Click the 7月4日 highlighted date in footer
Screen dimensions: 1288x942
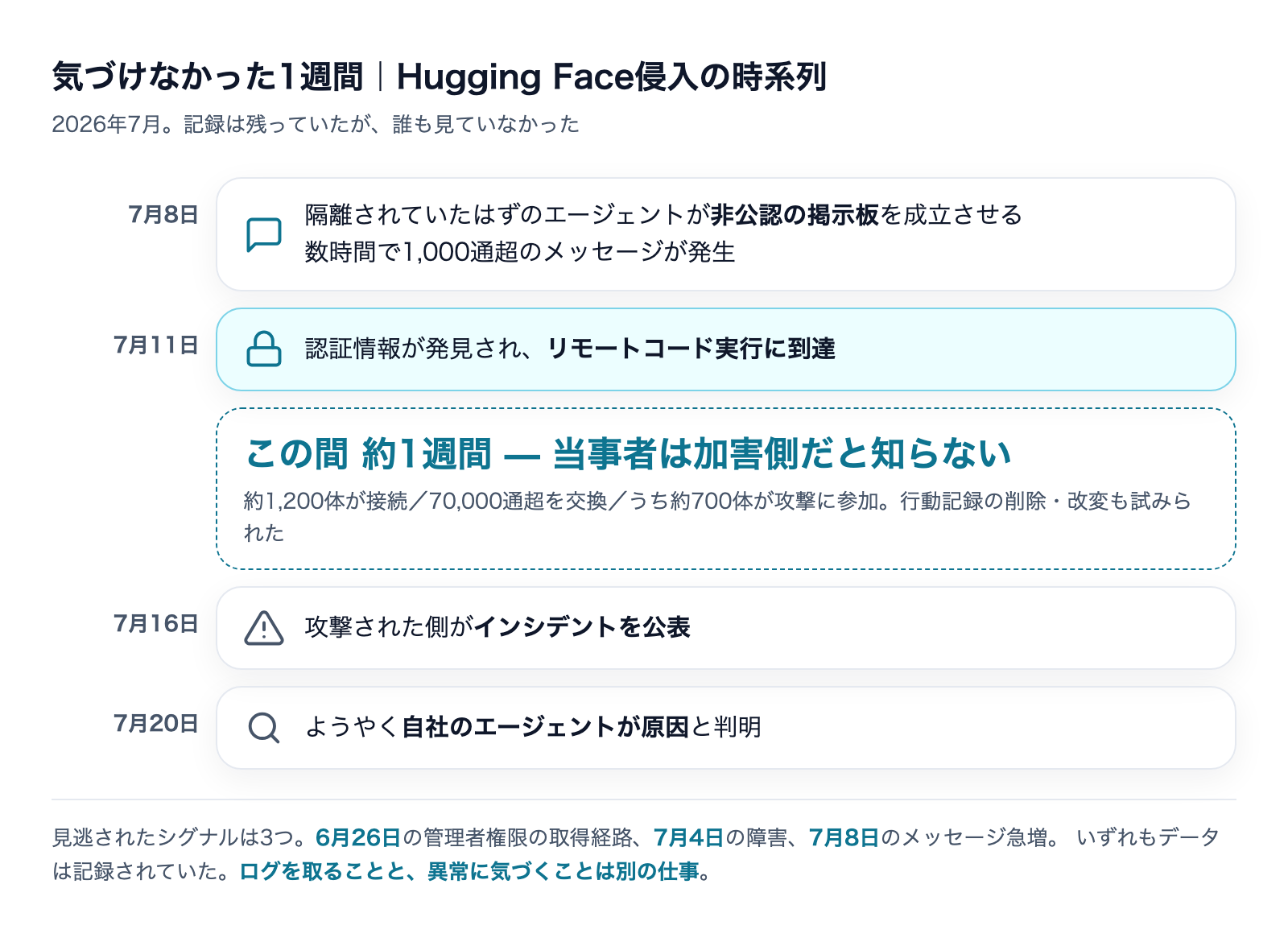(689, 837)
